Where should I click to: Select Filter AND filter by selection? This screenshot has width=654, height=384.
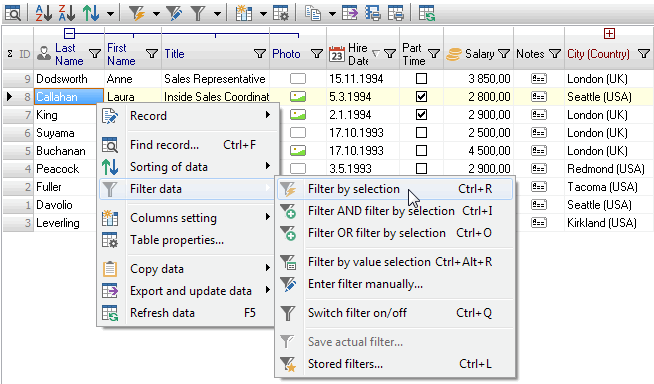click(x=395, y=211)
